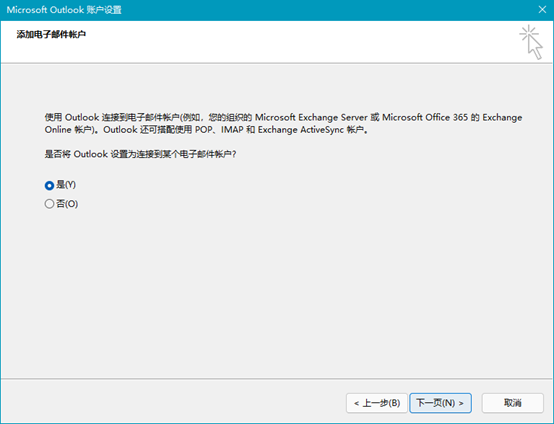The height and width of the screenshot is (424, 554).
Task: Go back using 上一步(B) button
Action: click(377, 403)
